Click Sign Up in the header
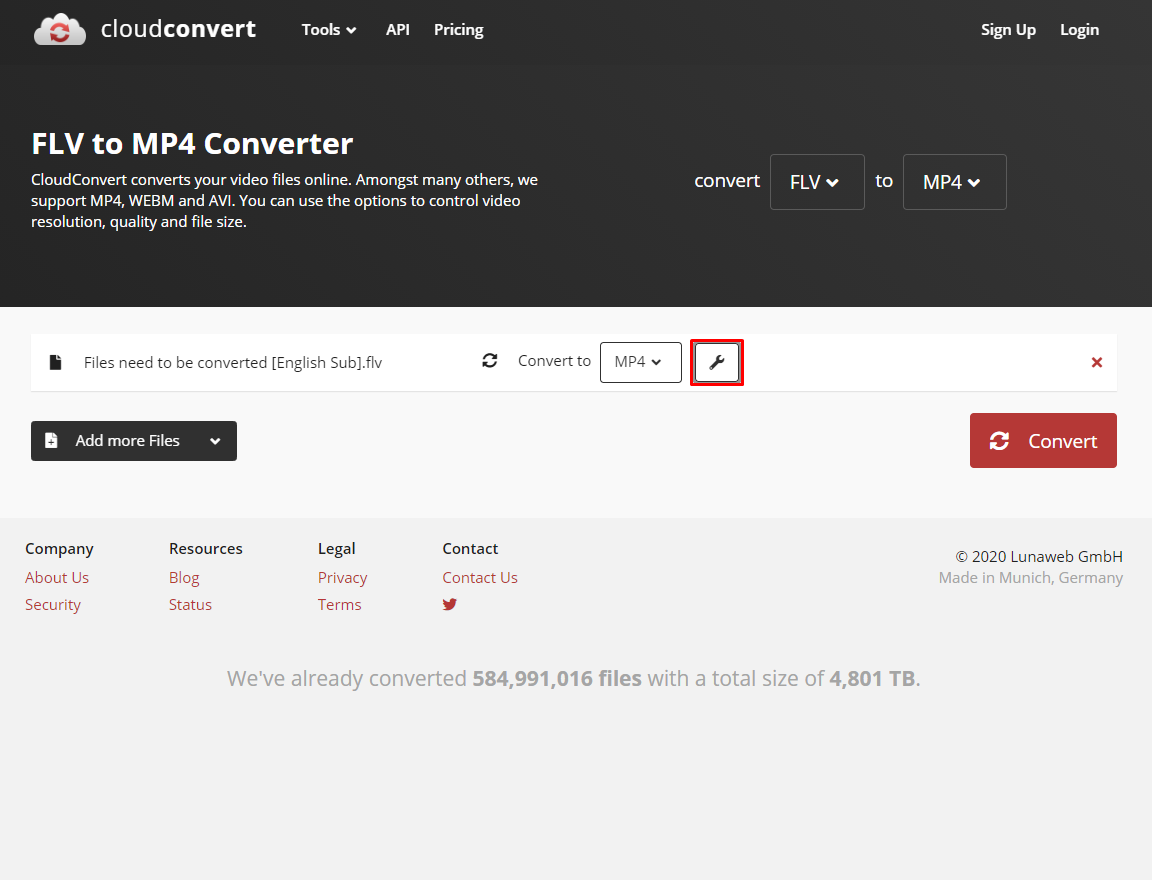The width and height of the screenshot is (1152, 880). (x=1008, y=30)
